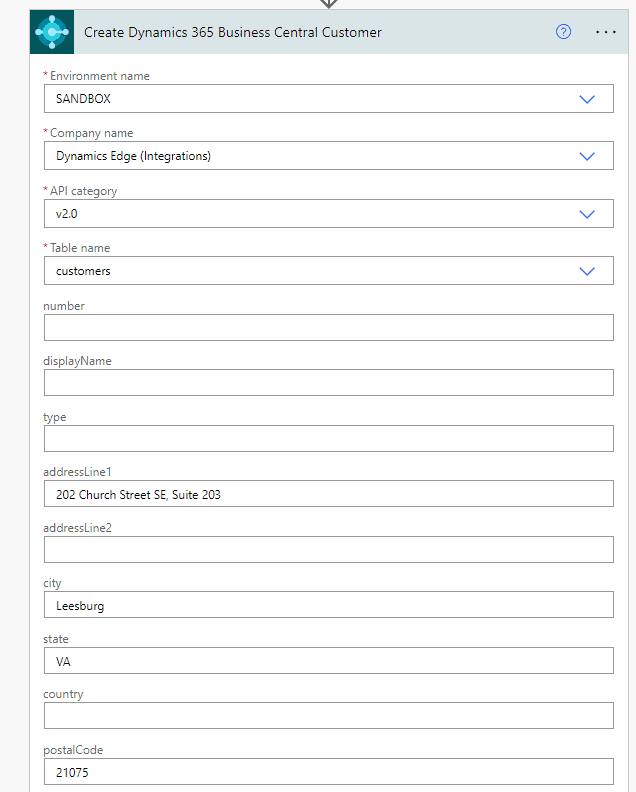The width and height of the screenshot is (636, 792).
Task: Click the 'Environment name' label
Action: point(100,76)
